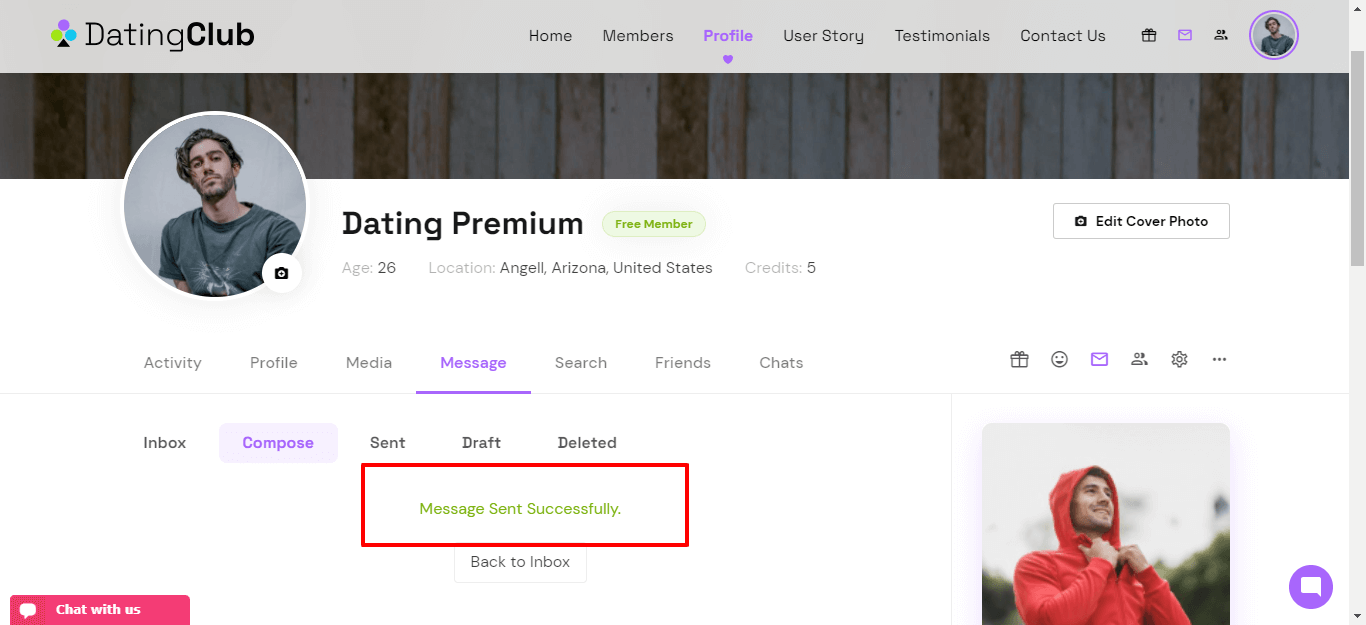
Task: Open the mail icon in top navigation
Action: click(1185, 35)
